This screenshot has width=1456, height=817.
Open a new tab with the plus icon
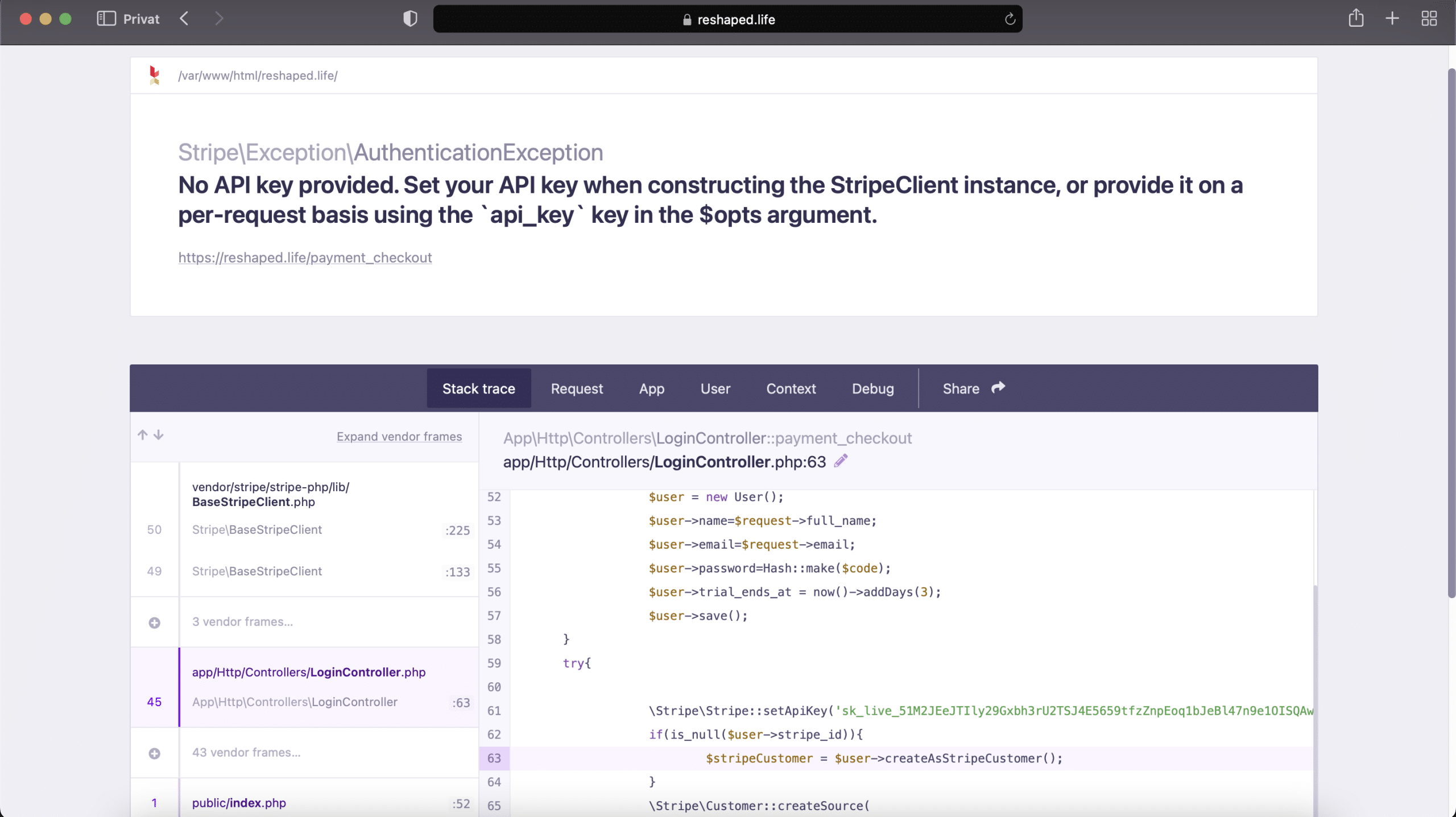click(x=1392, y=18)
